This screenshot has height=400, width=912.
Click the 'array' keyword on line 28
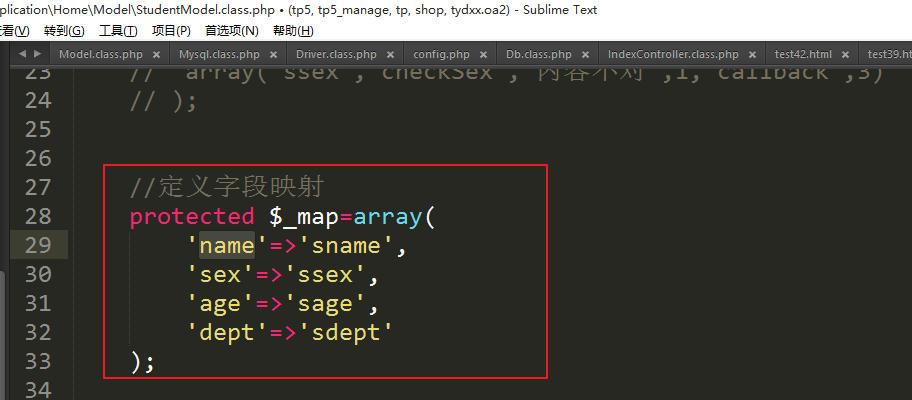pos(387,217)
